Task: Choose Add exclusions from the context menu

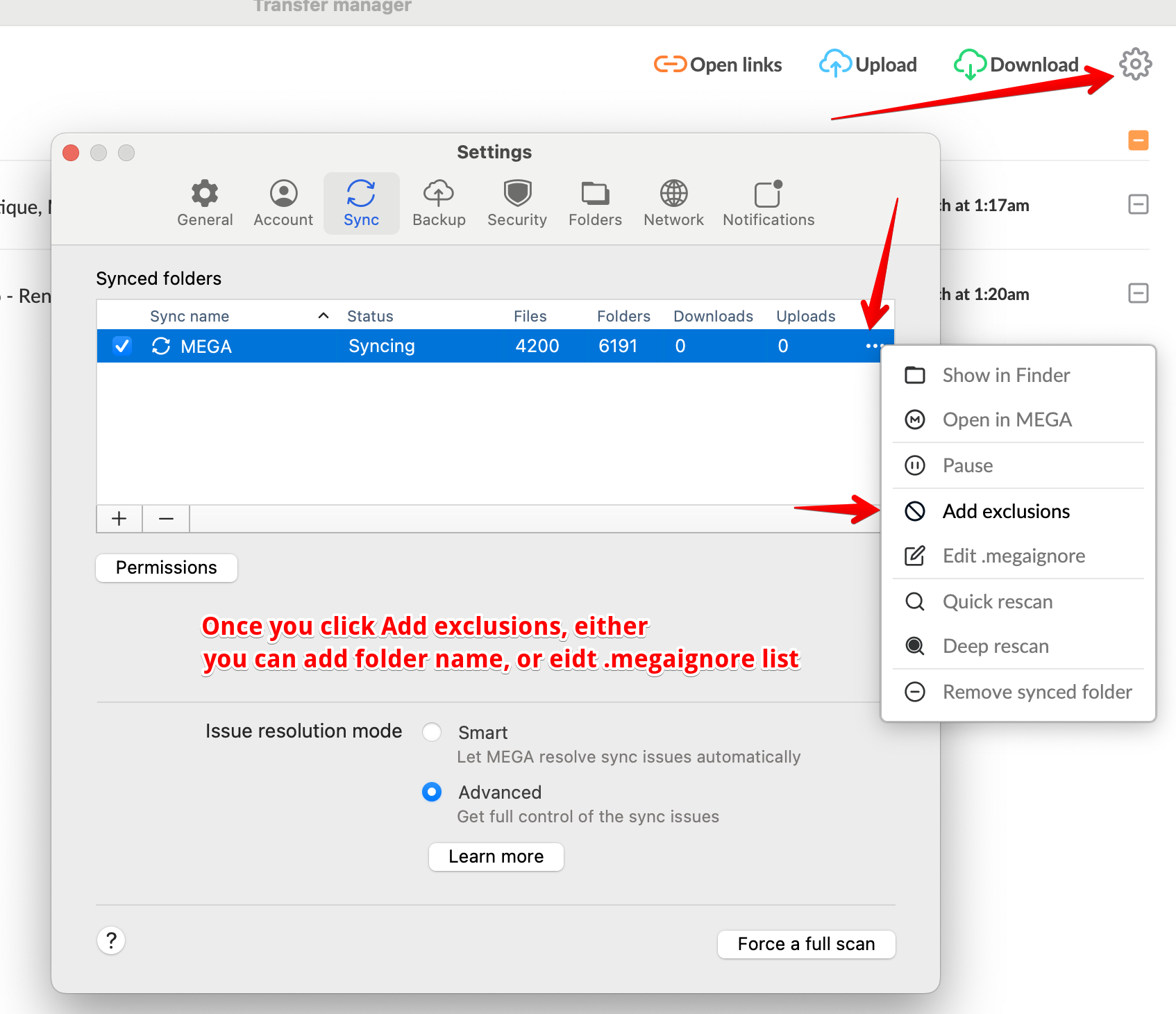Action: 1005,511
